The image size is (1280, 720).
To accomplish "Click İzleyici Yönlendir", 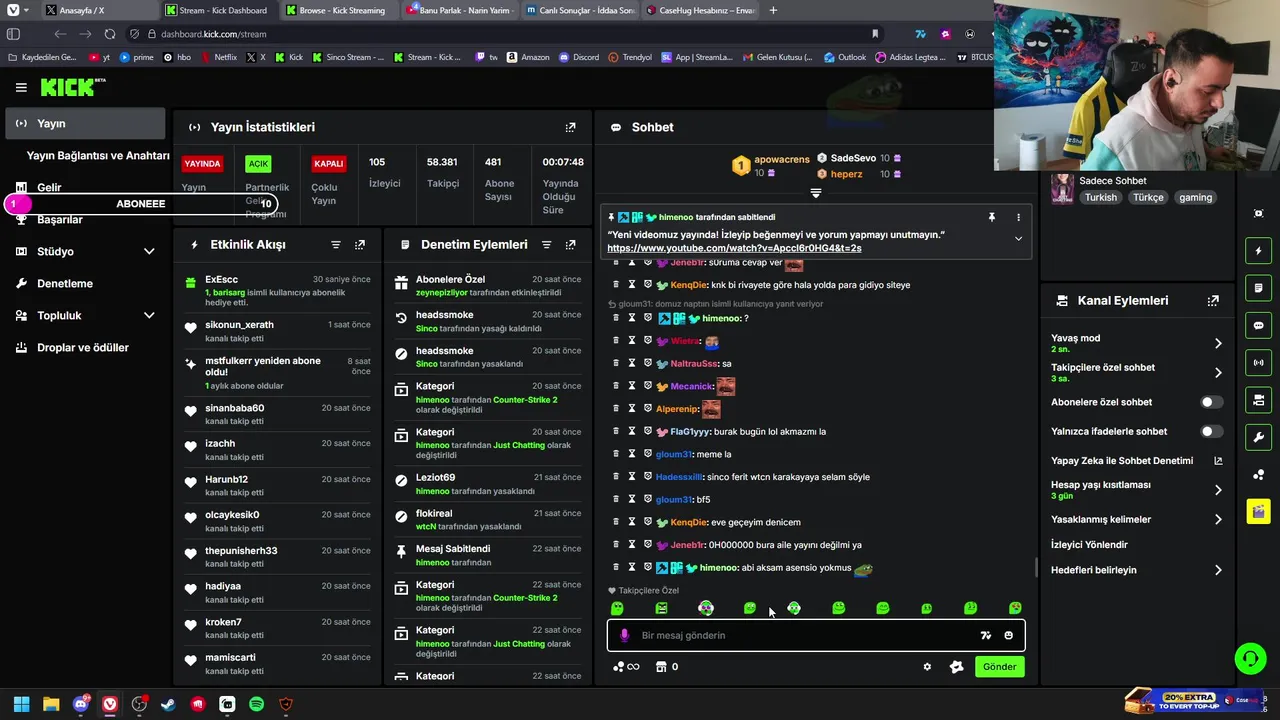I will click(1089, 545).
